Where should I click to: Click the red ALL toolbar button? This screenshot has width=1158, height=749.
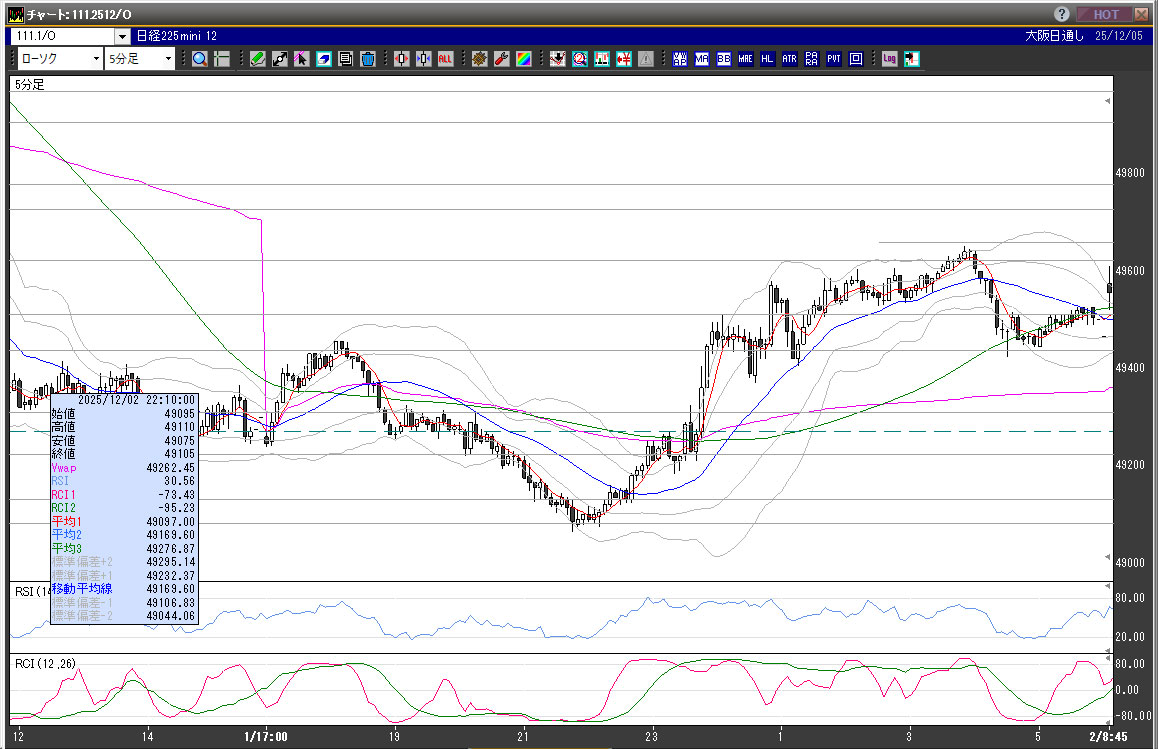tap(445, 59)
